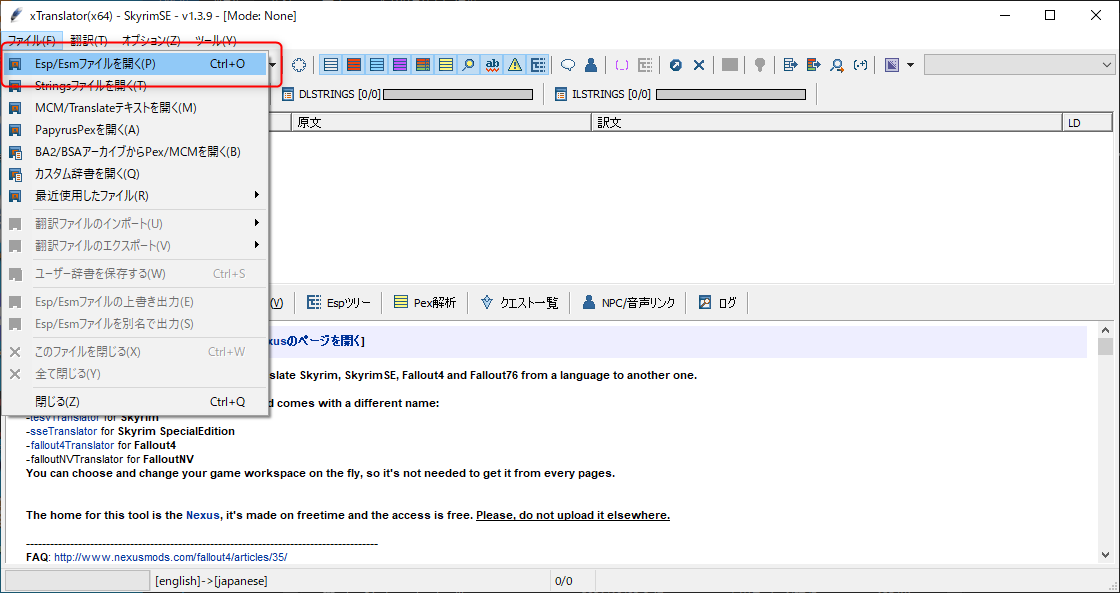
Task: Click the DLSTRINGS progress bar
Action: pyautogui.click(x=458, y=94)
